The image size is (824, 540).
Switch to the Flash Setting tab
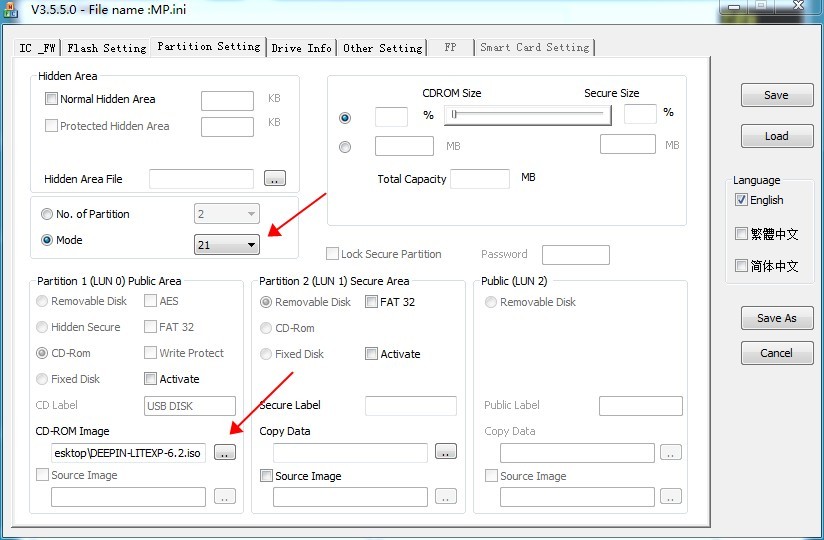tap(106, 47)
